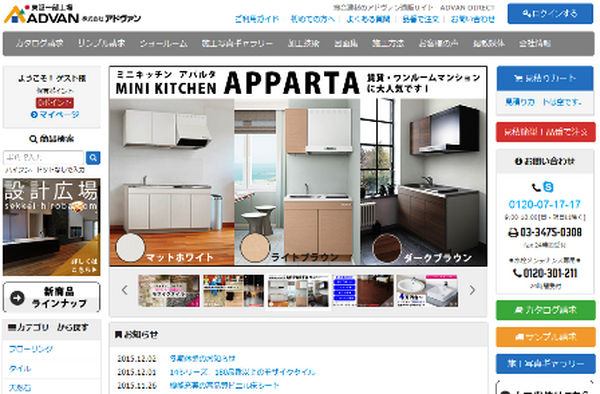Image resolution: width=600 pixels, height=394 pixels.
Task: Click phone number 0120-07-17-17
Action: pos(545,204)
